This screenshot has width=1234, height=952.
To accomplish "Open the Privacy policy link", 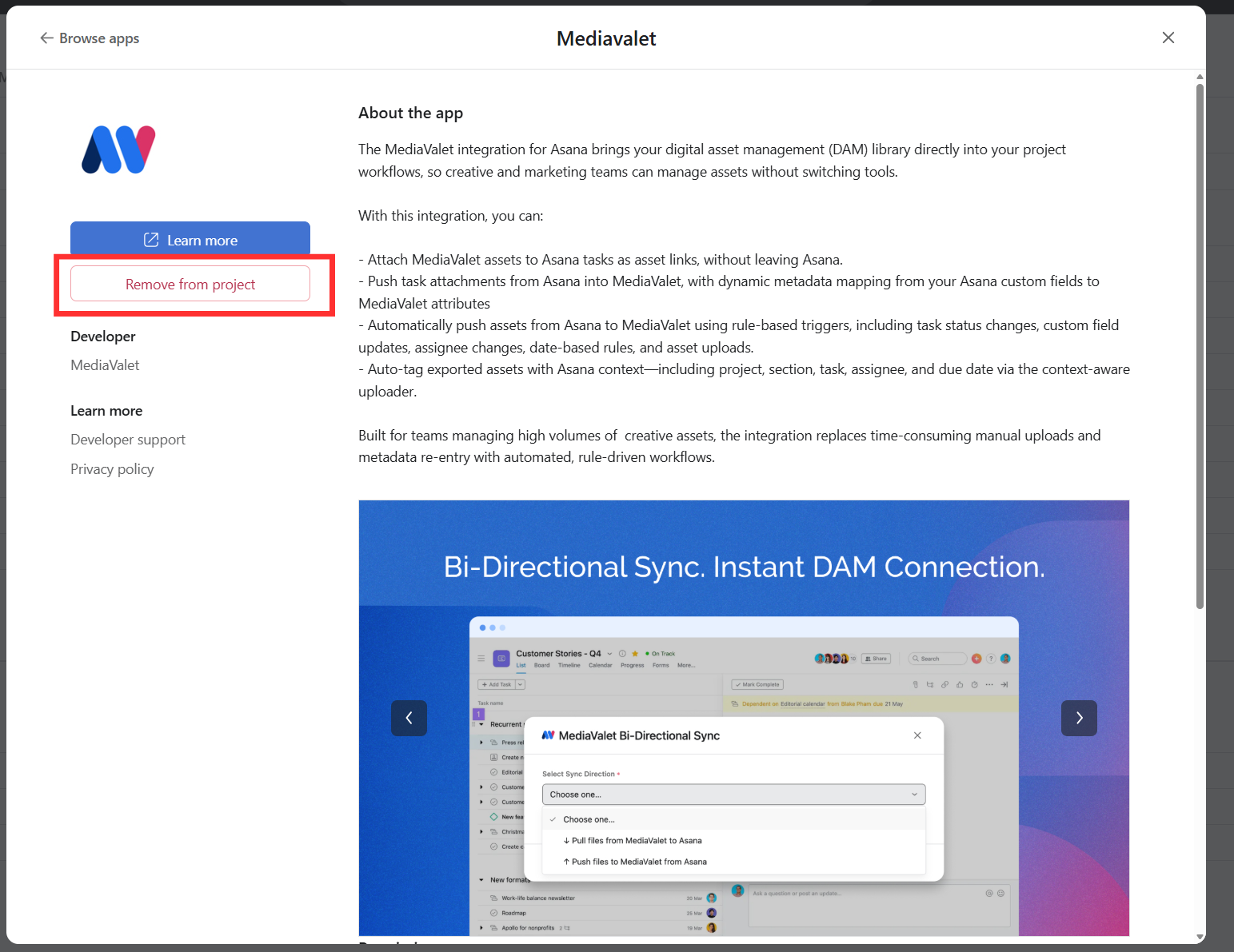I will [112, 469].
